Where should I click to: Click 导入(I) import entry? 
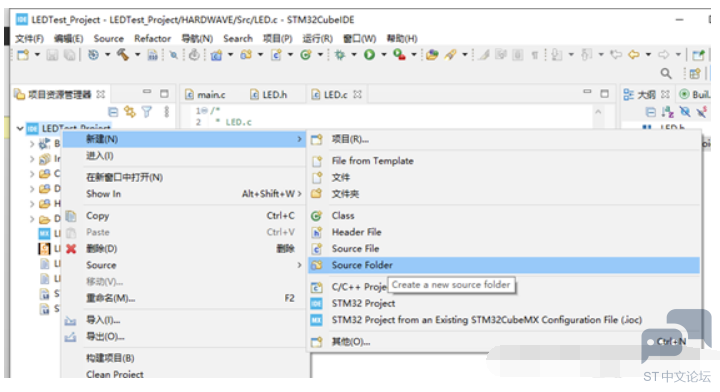[184, 320]
